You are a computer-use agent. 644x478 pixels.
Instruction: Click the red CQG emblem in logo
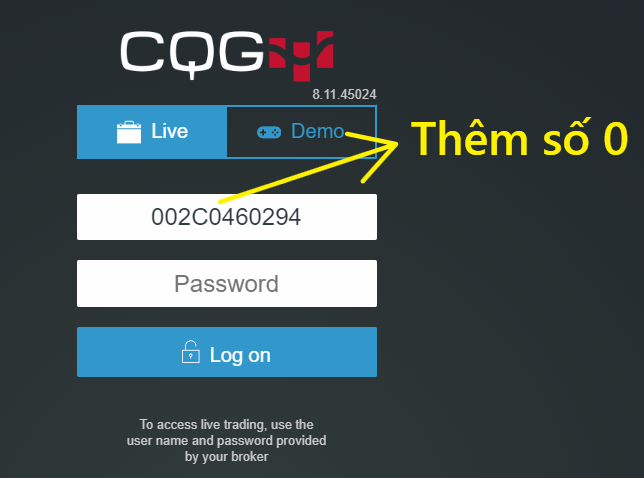click(x=301, y=55)
